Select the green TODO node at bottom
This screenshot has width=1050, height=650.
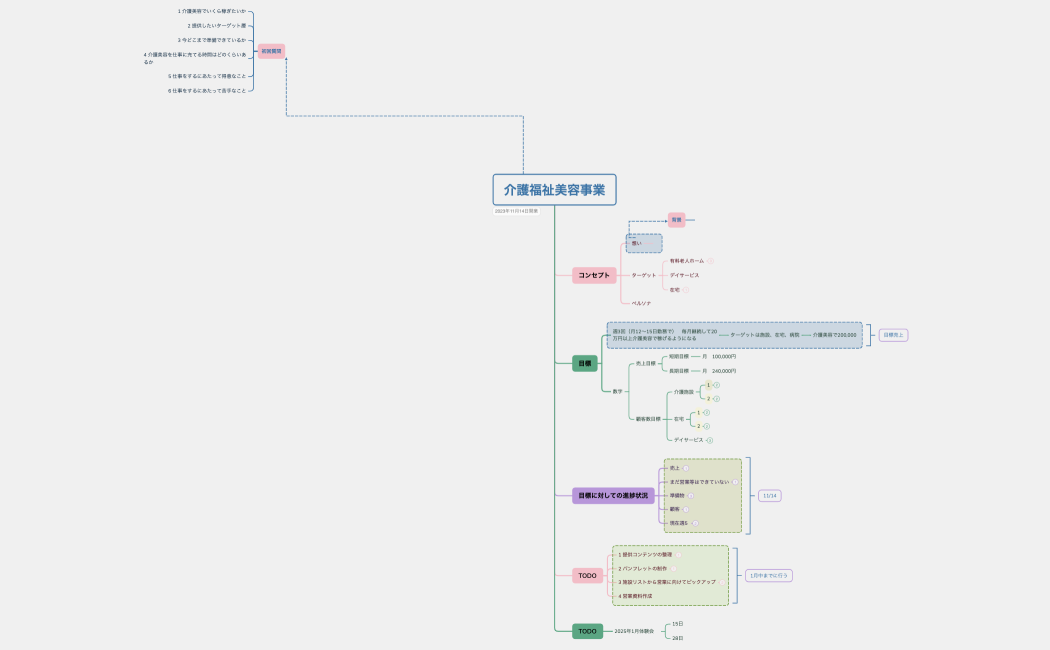click(587, 631)
